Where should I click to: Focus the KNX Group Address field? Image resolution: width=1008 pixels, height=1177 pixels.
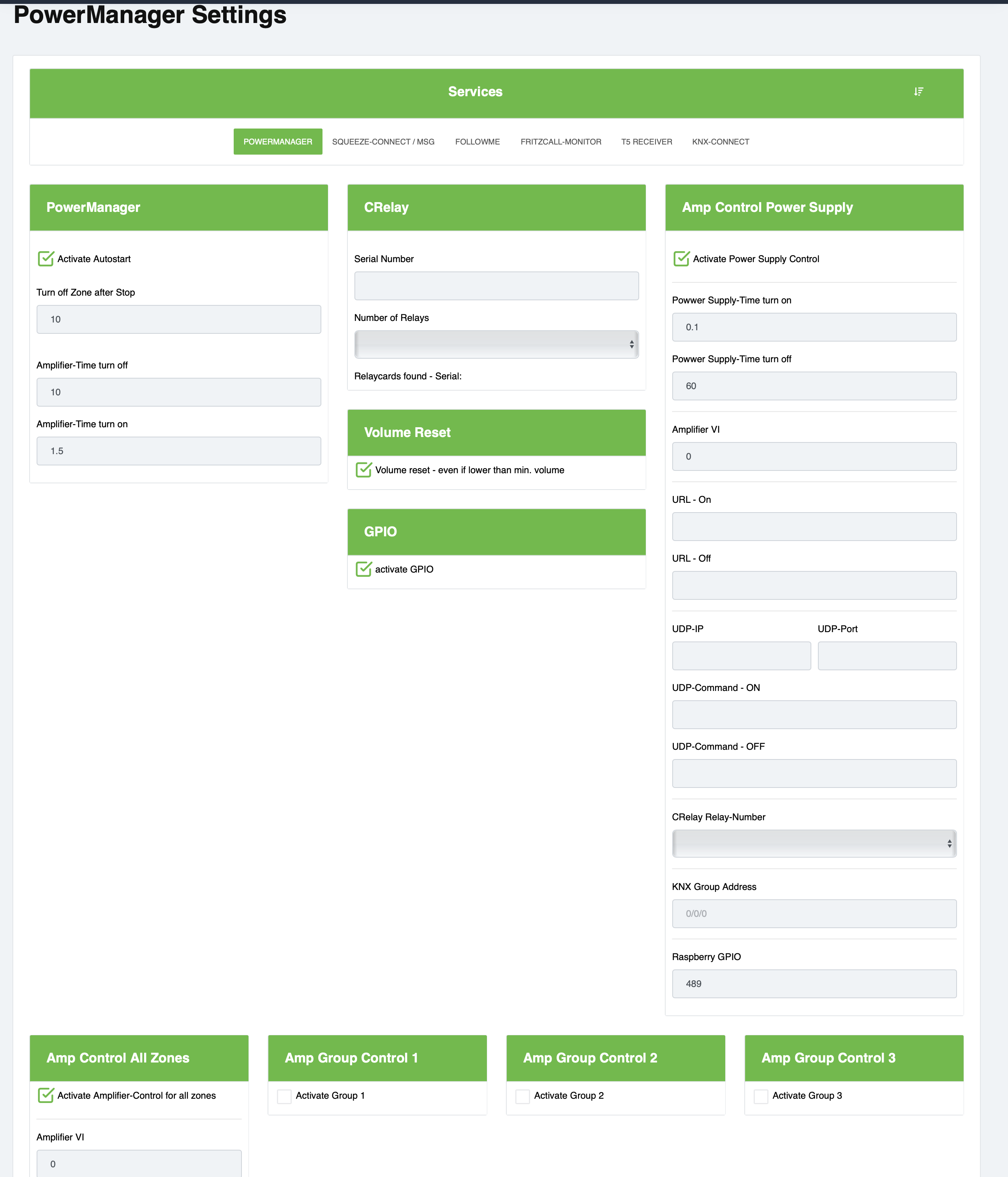tap(814, 913)
